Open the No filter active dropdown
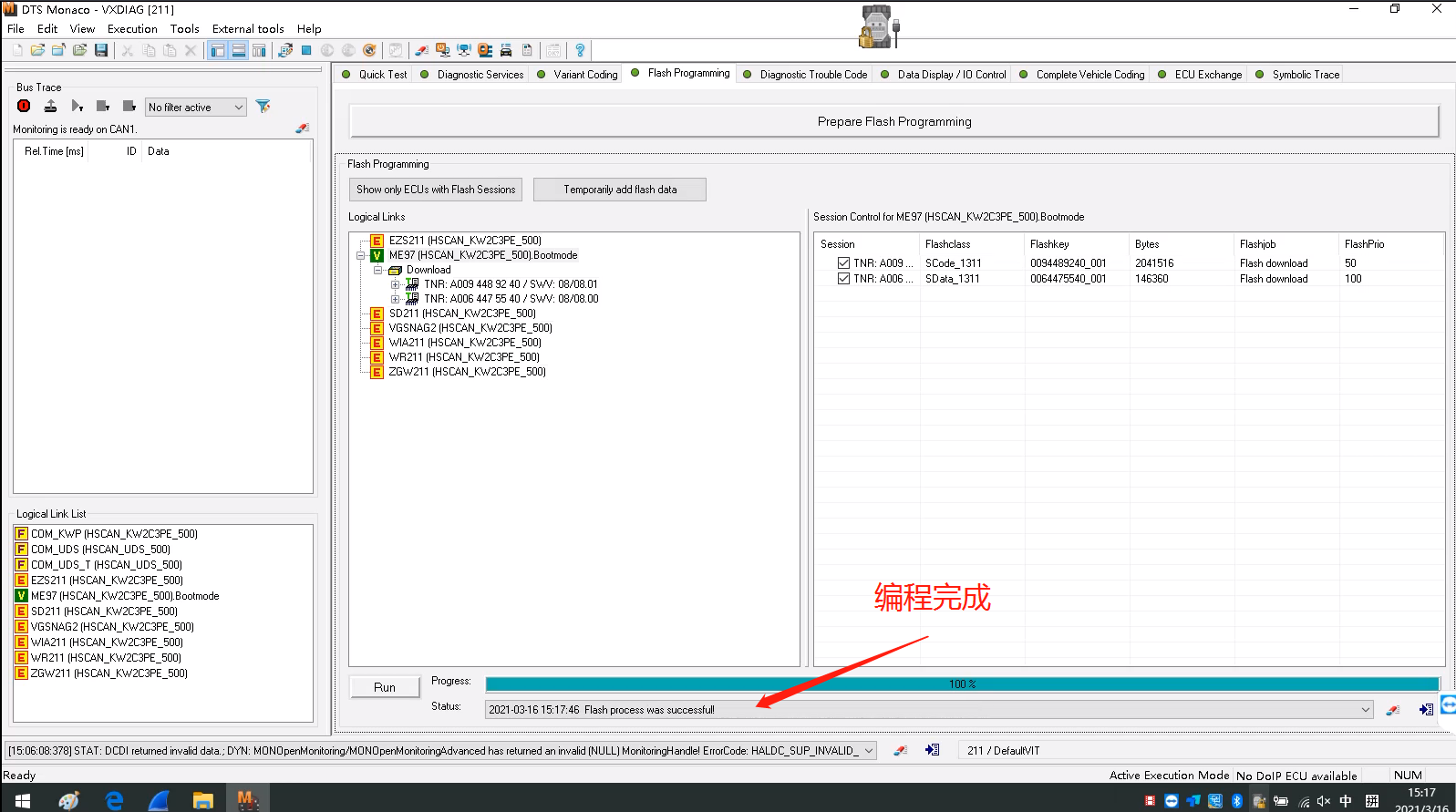1456x812 pixels. (196, 108)
